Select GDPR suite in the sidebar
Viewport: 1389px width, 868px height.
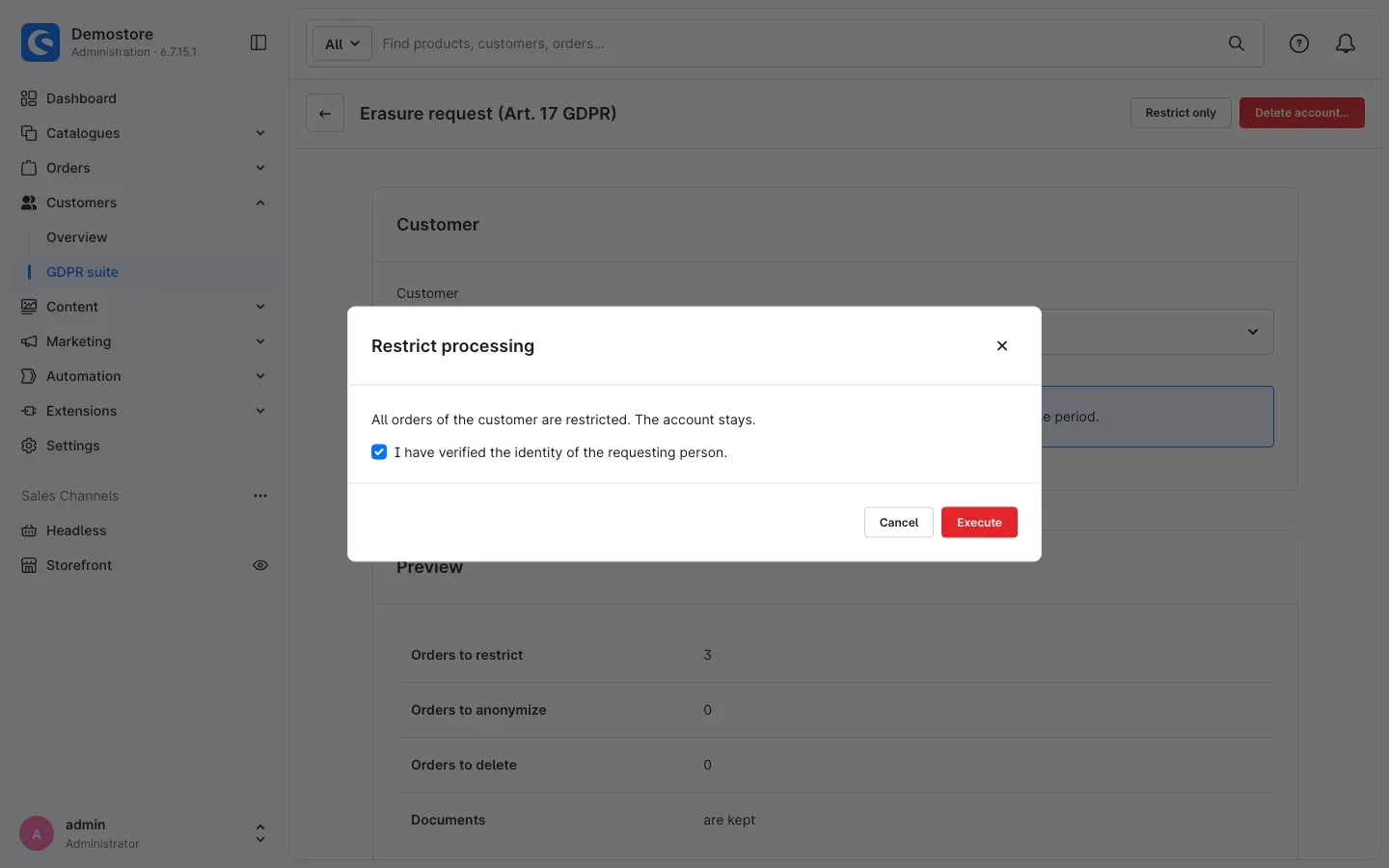coord(82,272)
